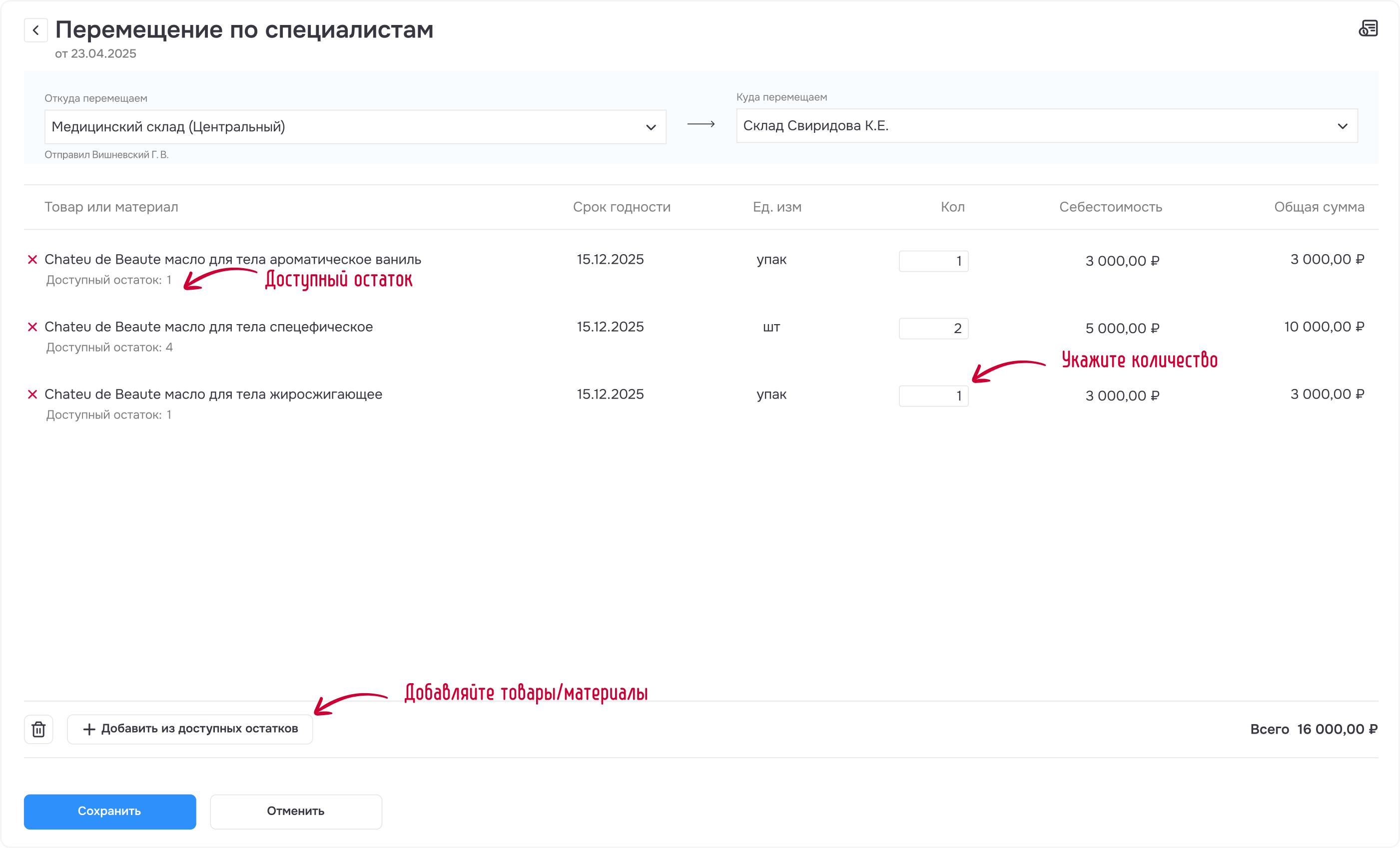Image resolution: width=1400 pixels, height=848 pixels.
Task: Click the arrow between the two warehouses
Action: [701, 124]
